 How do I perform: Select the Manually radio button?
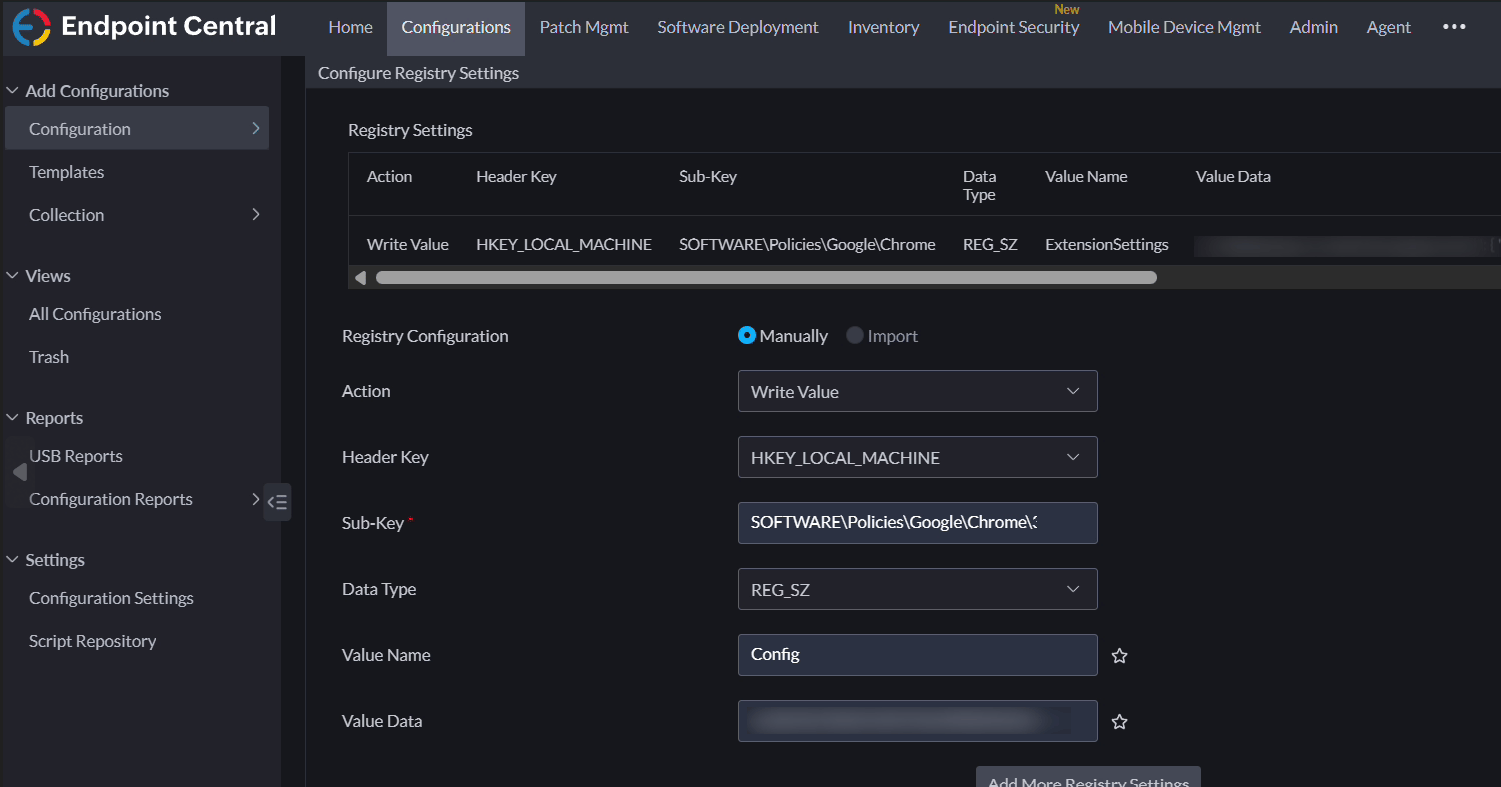click(x=746, y=336)
